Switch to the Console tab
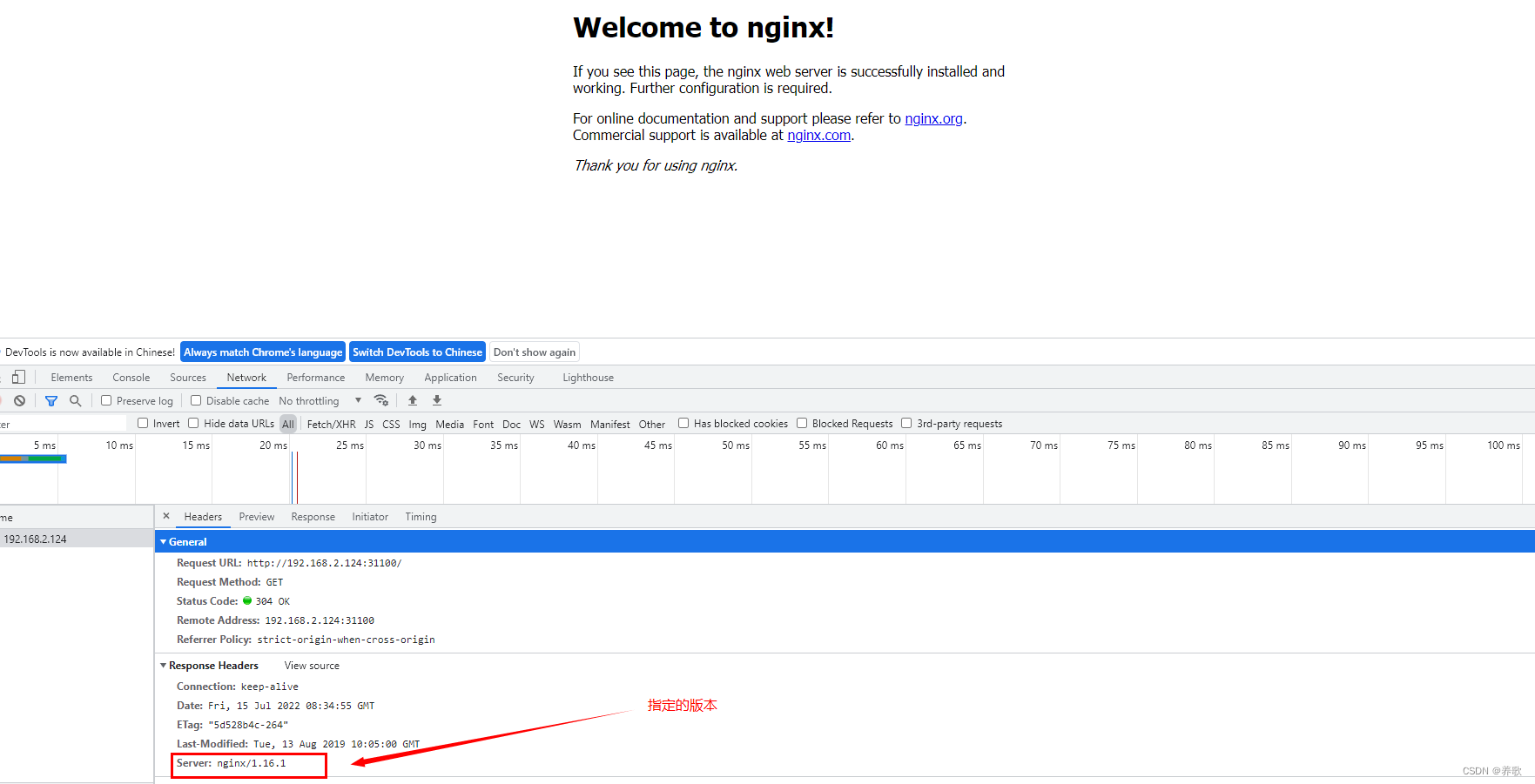Screen dimensions: 1535x784 click(131, 377)
